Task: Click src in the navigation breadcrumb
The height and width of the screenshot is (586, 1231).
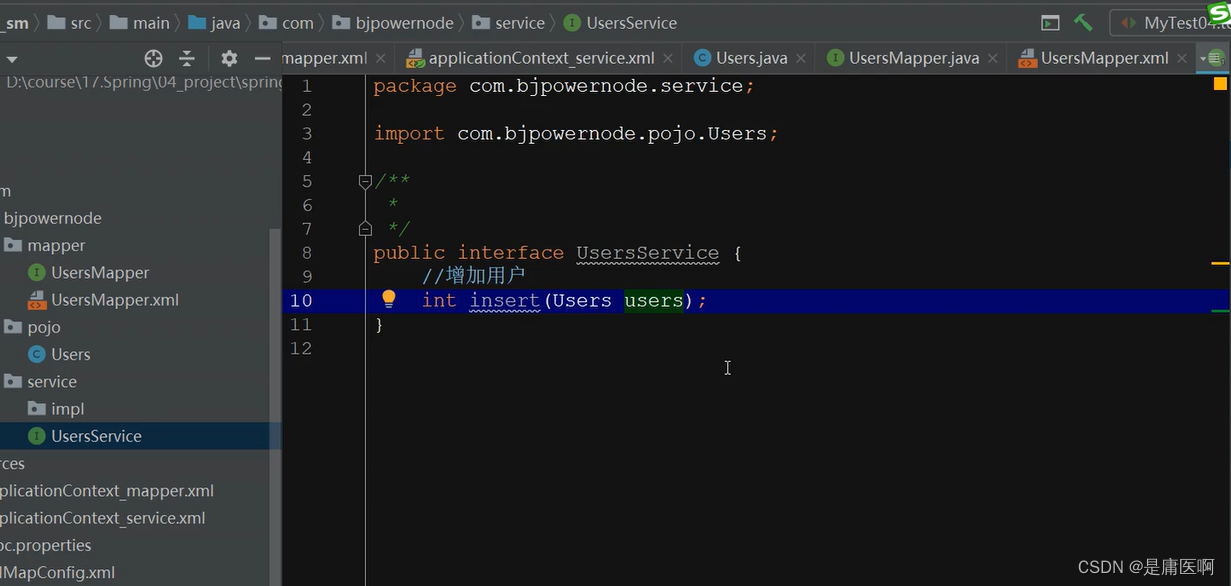Action: pos(69,22)
